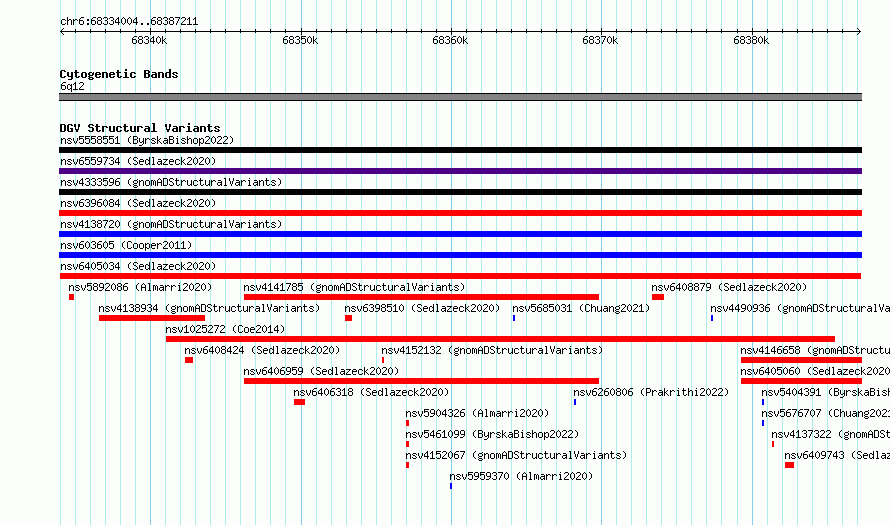890x525 pixels.
Task: Click the gray 6q12 cytogenetic band bar
Action: click(x=460, y=97)
